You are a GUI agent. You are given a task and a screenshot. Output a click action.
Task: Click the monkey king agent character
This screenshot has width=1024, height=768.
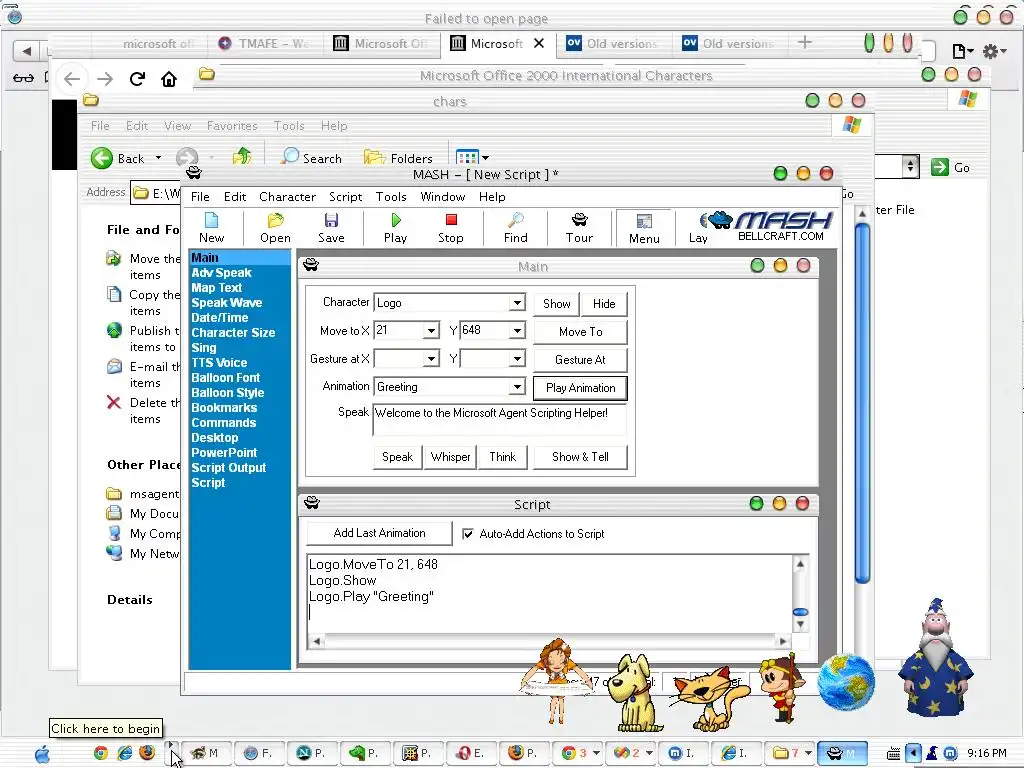(x=782, y=687)
